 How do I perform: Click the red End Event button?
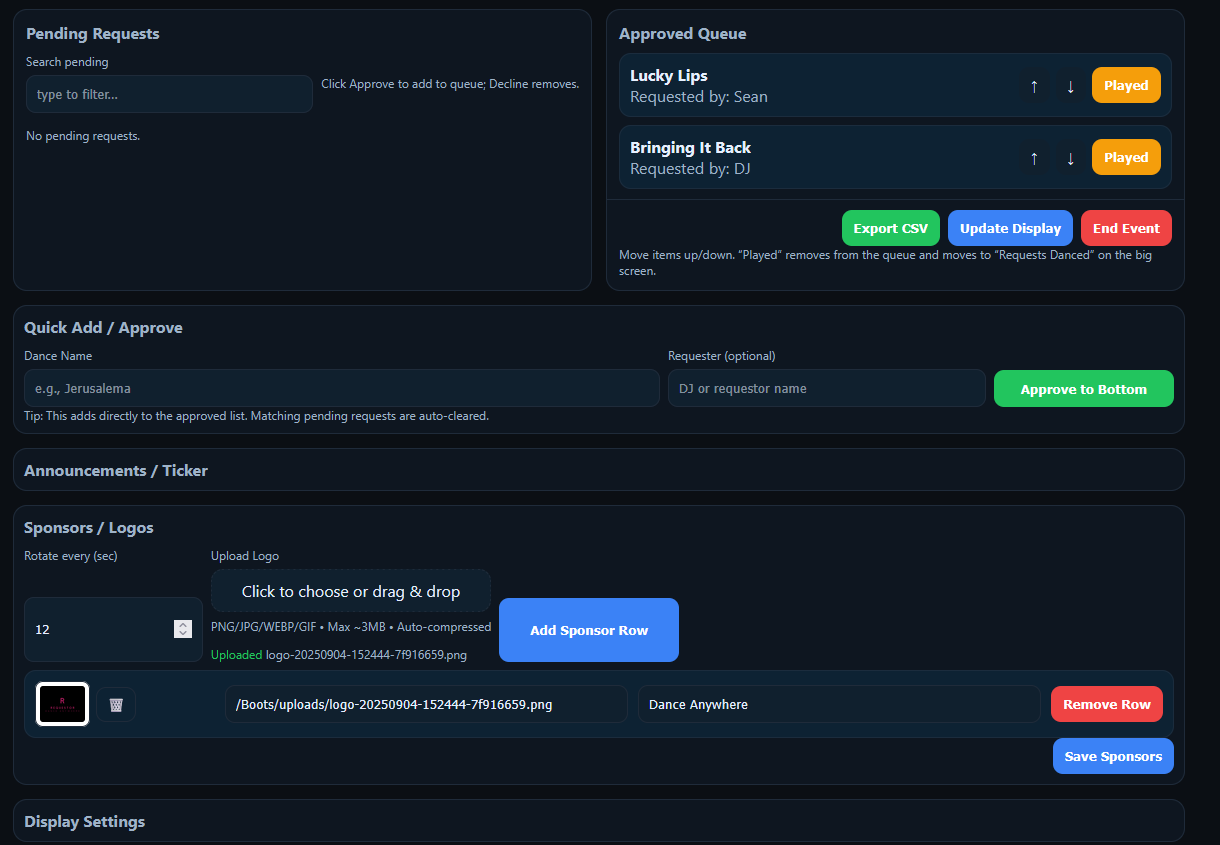pyautogui.click(x=1125, y=228)
